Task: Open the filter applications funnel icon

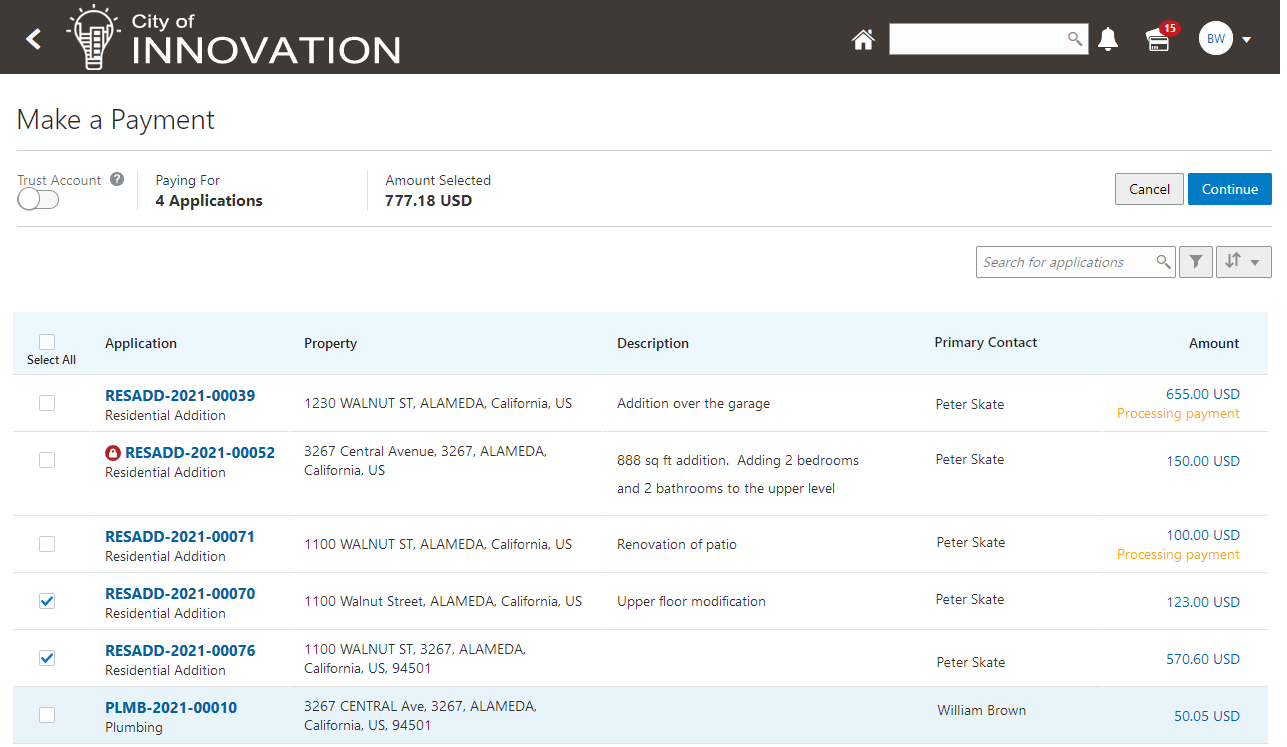Action: (x=1196, y=262)
